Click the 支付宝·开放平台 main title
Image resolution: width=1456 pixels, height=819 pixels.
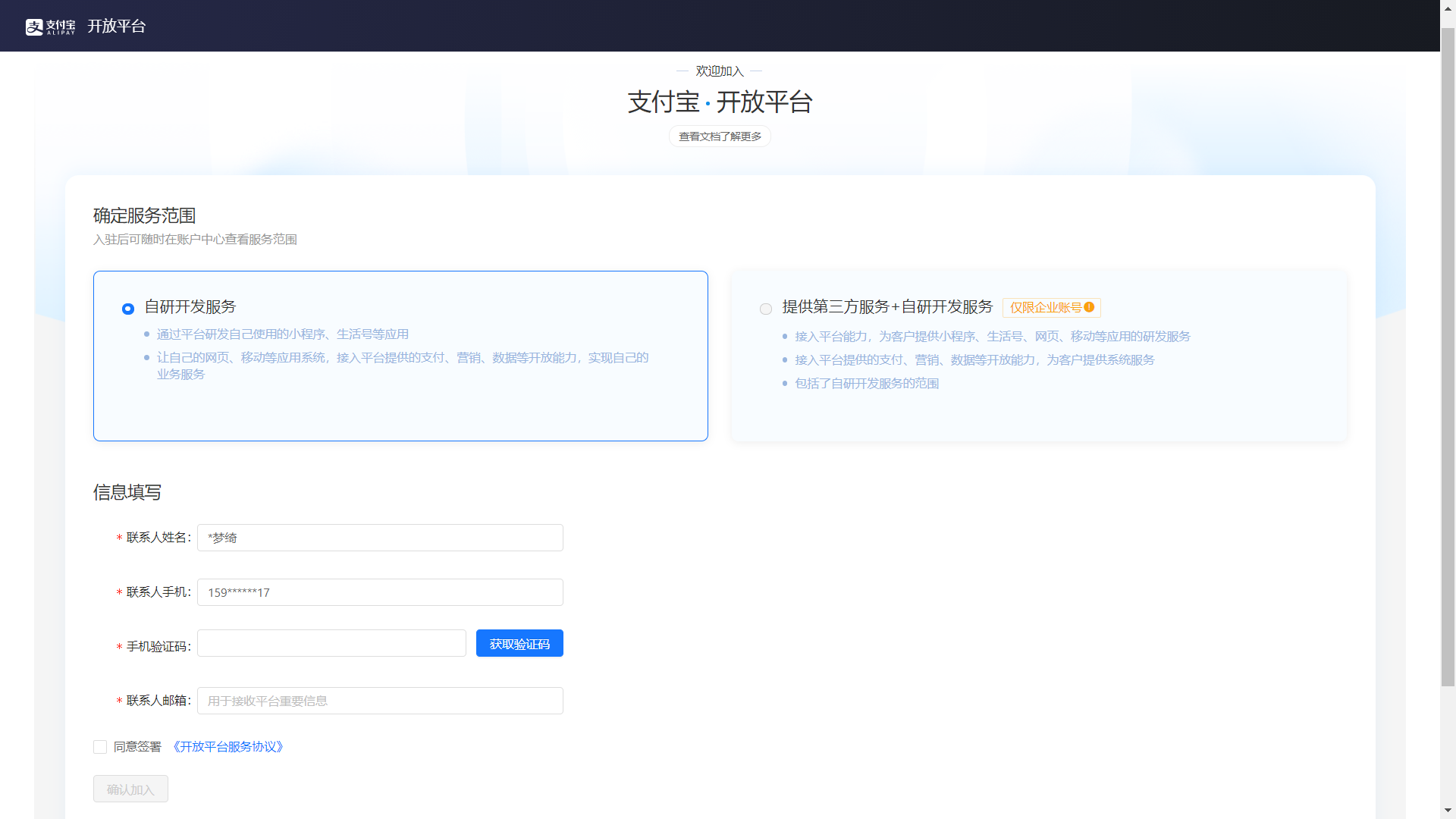point(720,102)
